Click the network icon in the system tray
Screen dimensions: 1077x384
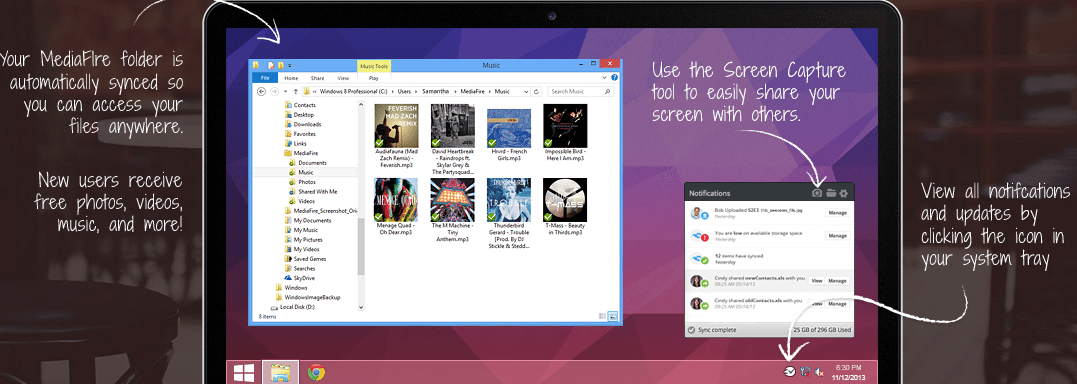tap(806, 372)
